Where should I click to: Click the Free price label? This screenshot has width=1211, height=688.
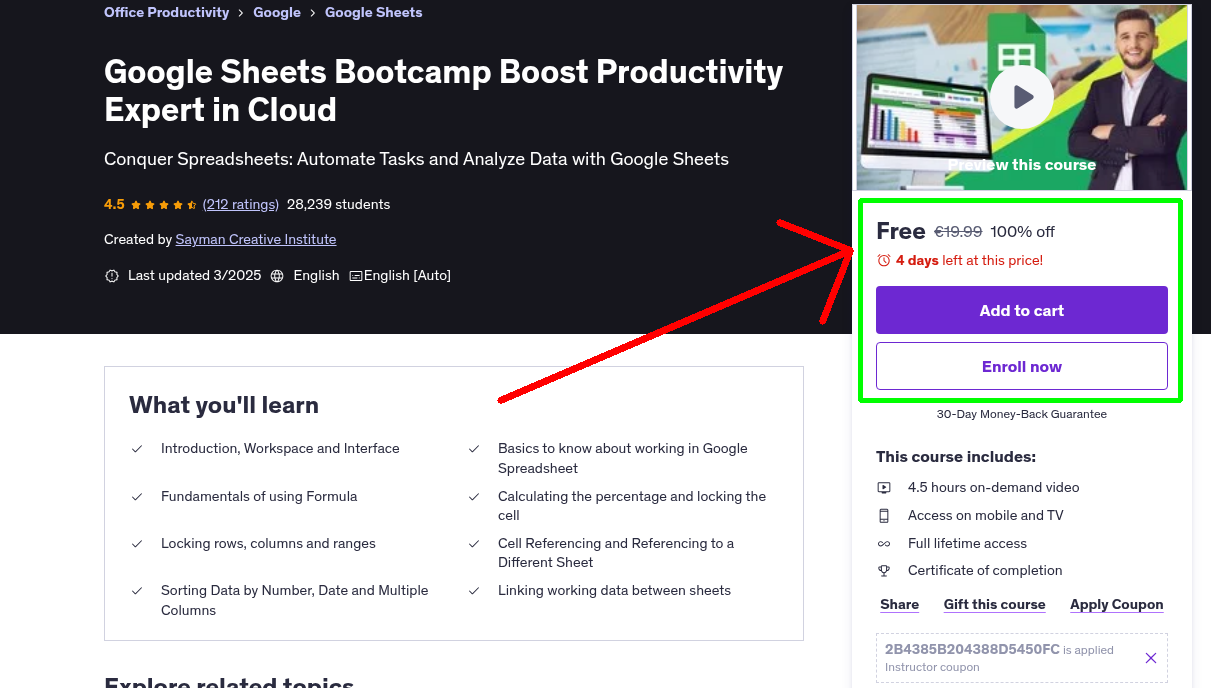901,231
